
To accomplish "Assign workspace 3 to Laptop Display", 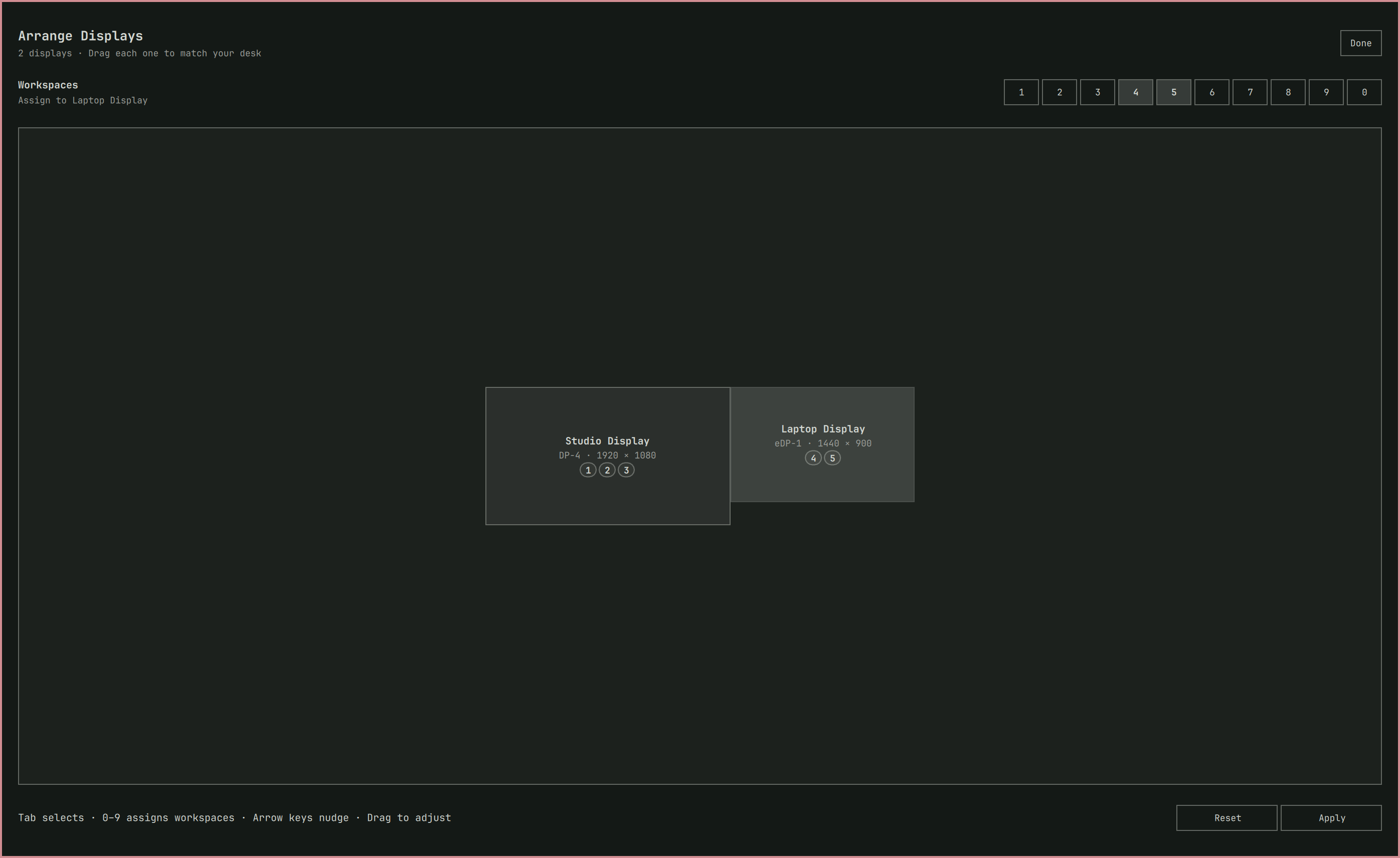I will [1097, 92].
